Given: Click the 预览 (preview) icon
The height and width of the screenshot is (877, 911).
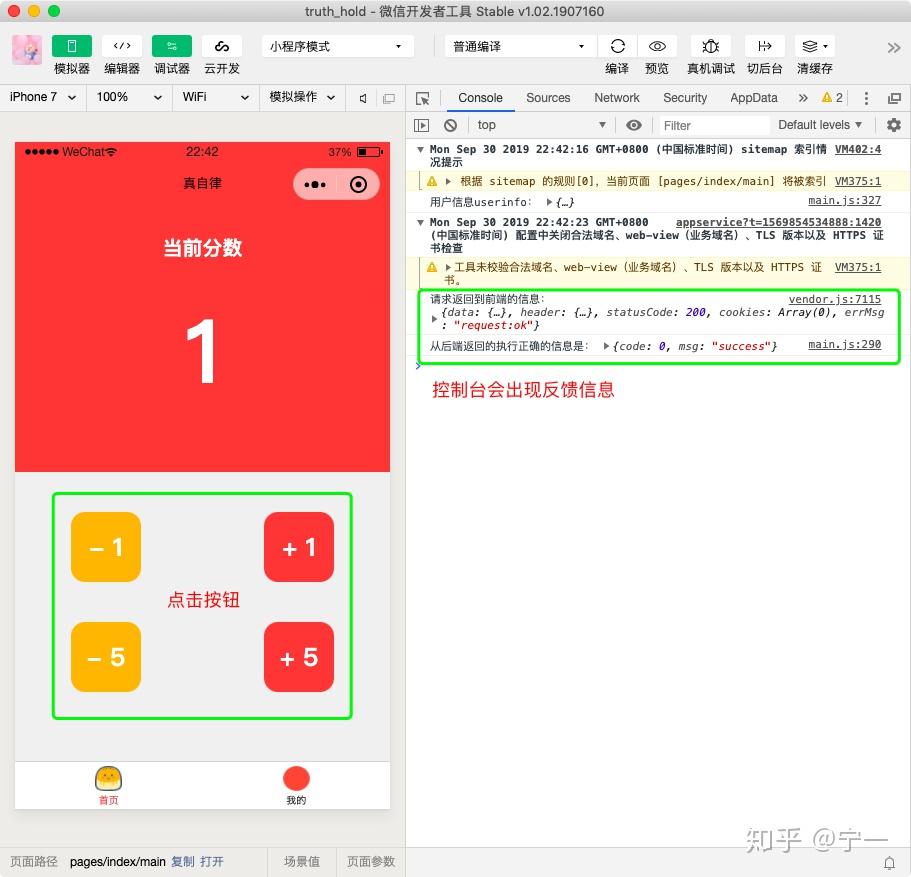Looking at the screenshot, I should [x=657, y=45].
